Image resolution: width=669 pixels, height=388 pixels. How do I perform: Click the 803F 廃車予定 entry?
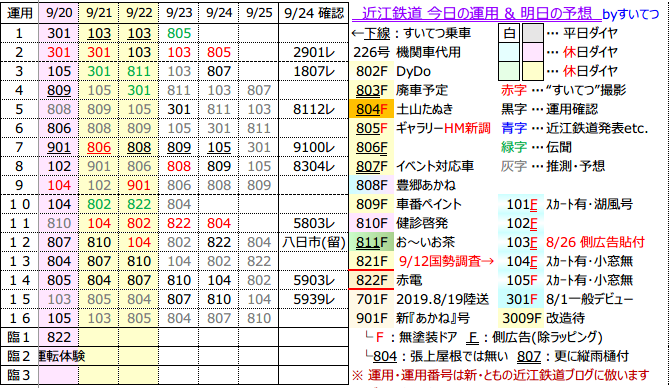[401, 90]
